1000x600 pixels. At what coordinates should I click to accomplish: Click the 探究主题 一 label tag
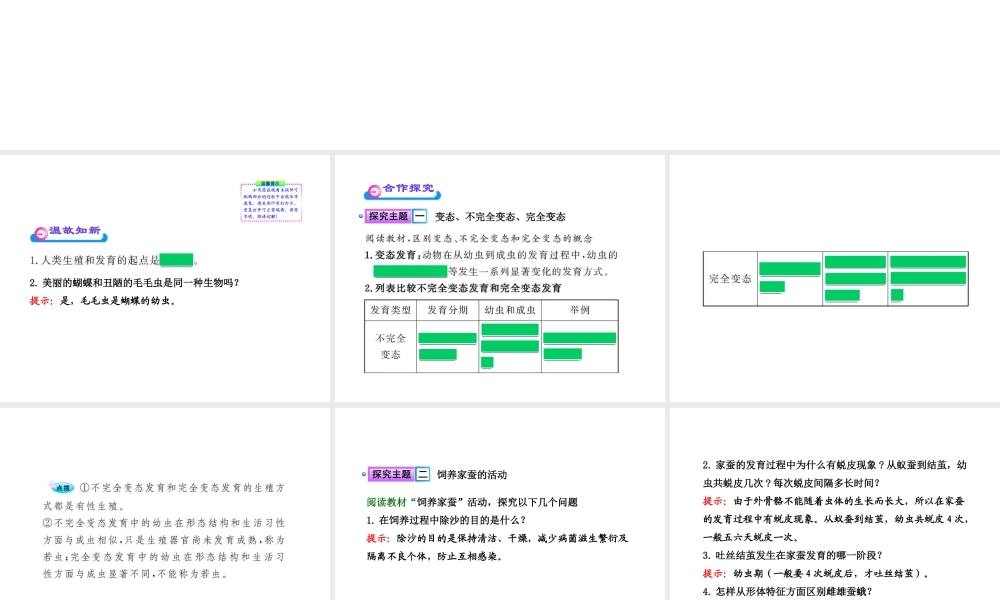point(395,216)
